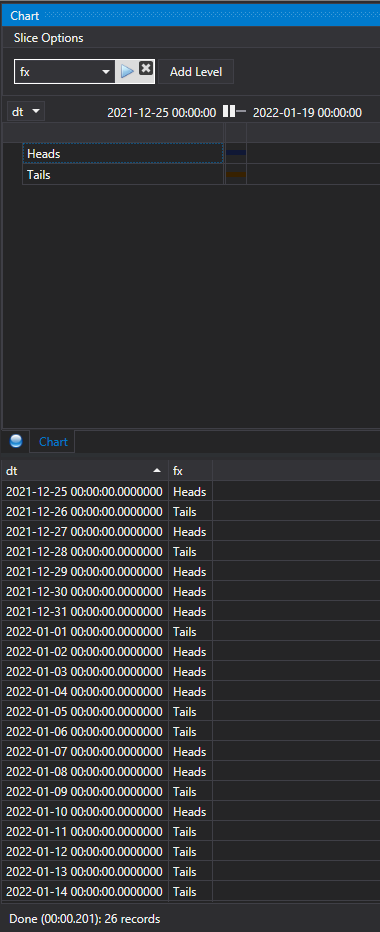380x932 pixels.
Task: Click Heads value in 2021-12-30 row
Action: (x=190, y=591)
